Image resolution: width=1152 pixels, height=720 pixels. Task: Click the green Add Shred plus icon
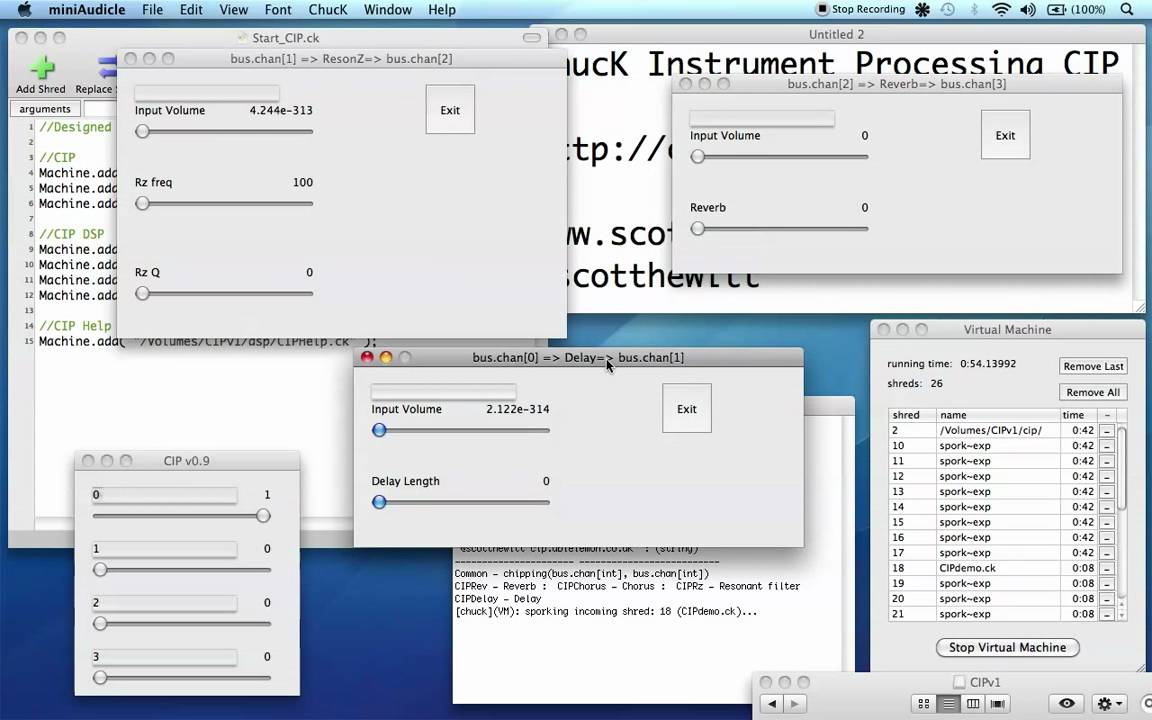(x=42, y=68)
